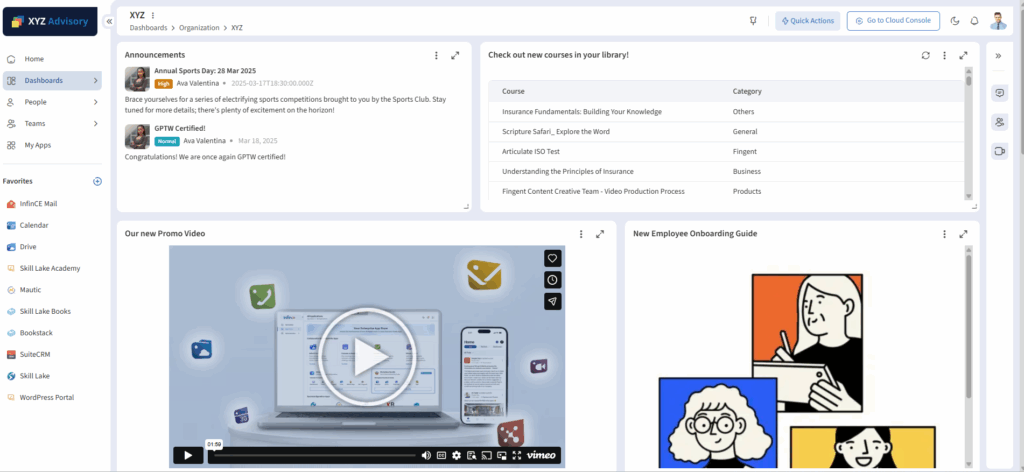Maximize the Announcements widget
Screen dimensions: 1024x472
455,55
